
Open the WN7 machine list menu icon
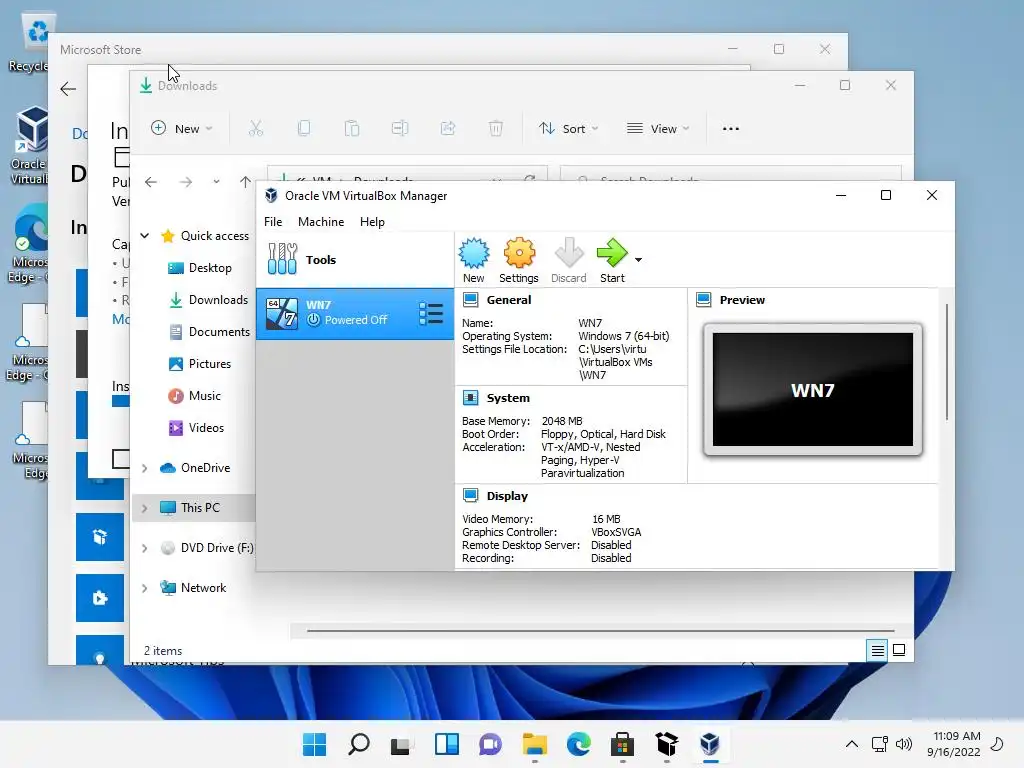coord(431,313)
